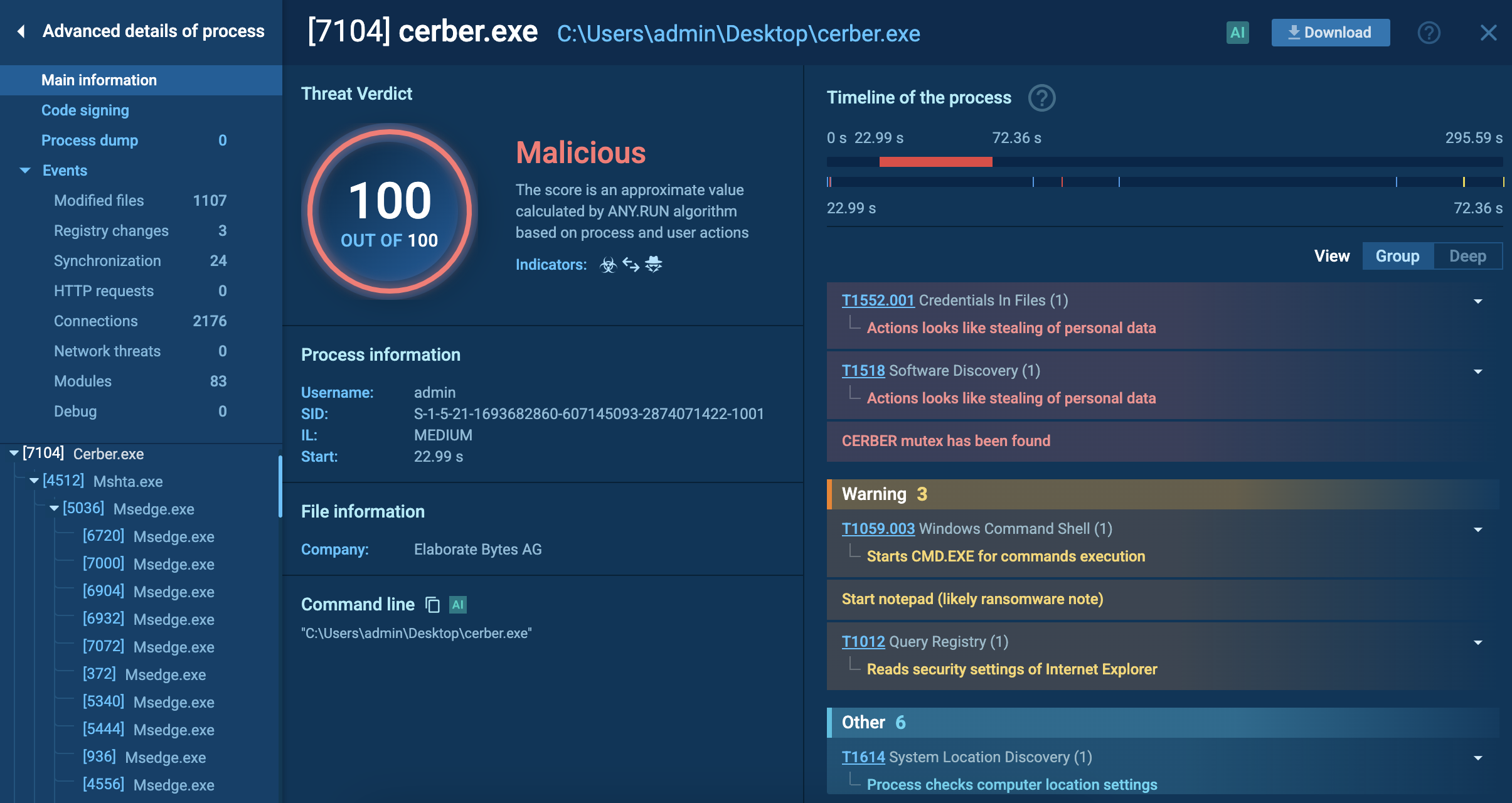
Task: Expand the T1614 System Location Discovery entry
Action: 1477,758
